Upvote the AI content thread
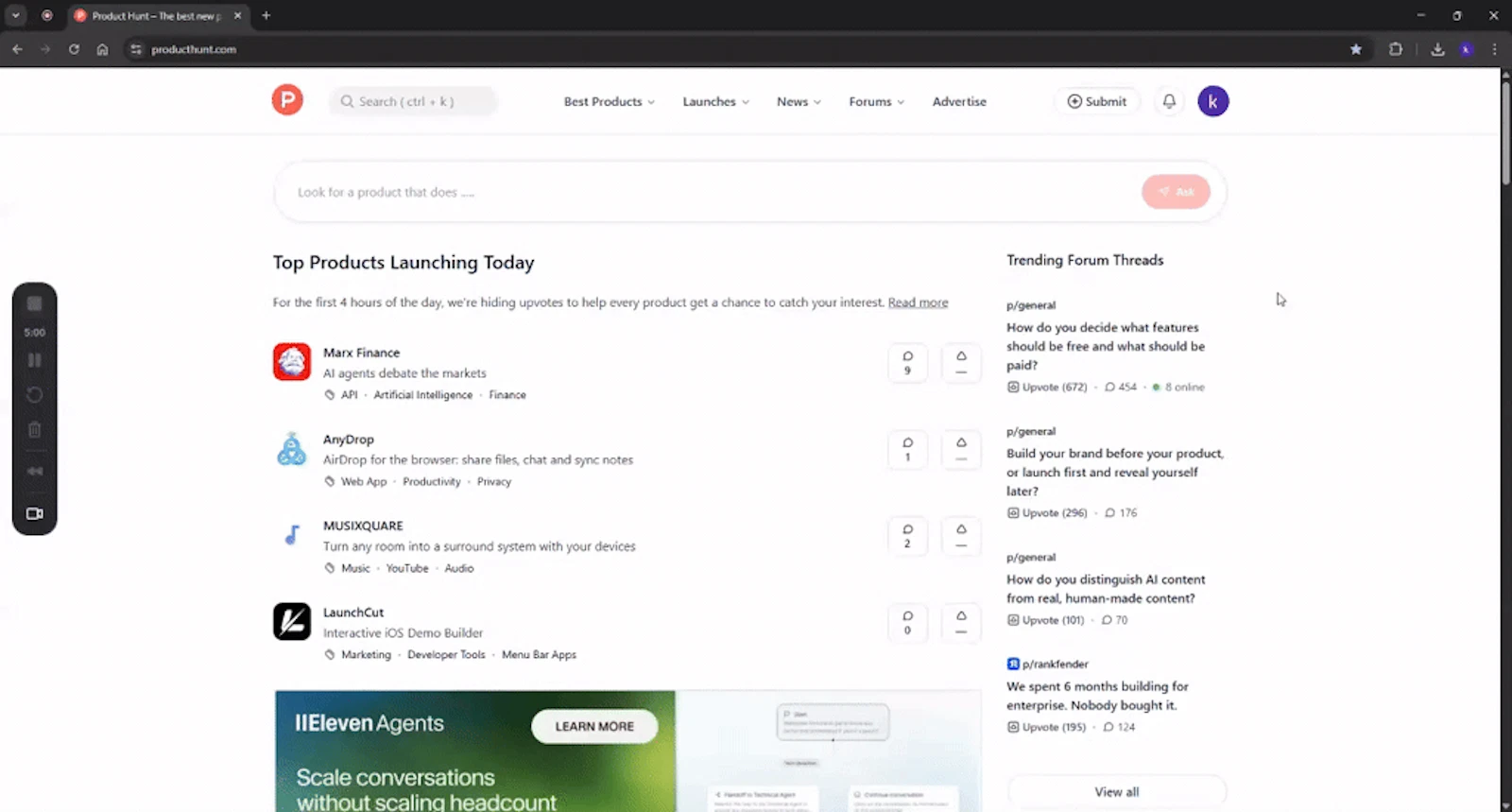This screenshot has width=1512, height=812. [x=1045, y=620]
